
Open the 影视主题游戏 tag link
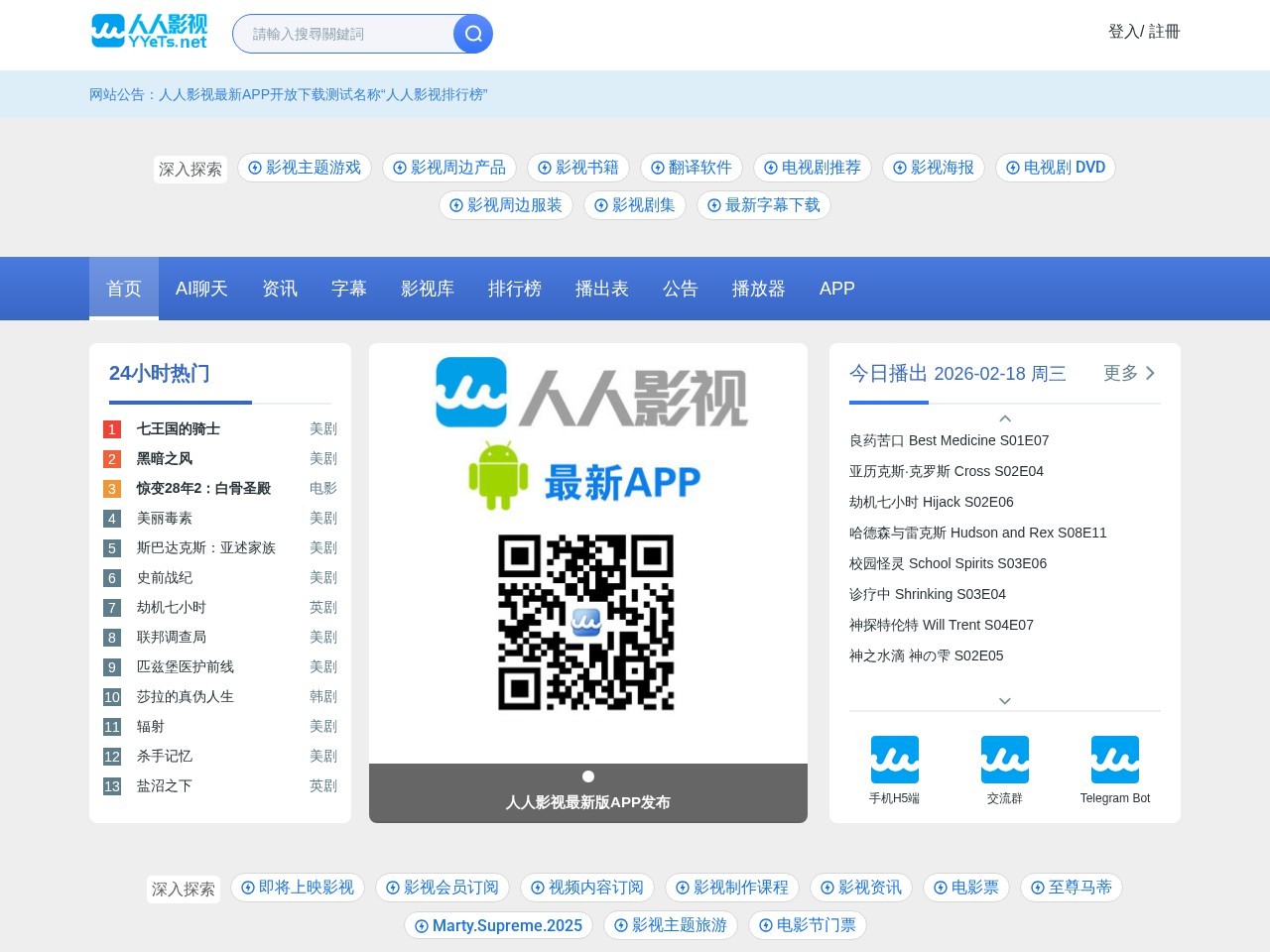pos(305,168)
